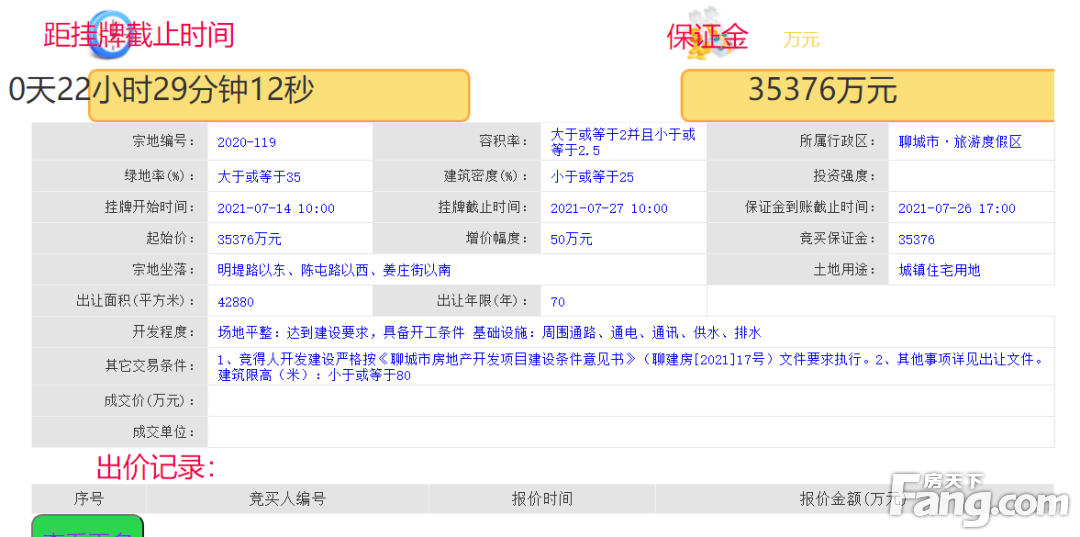Click listing deadline 2021-07-27 10:00
This screenshot has height=537, width=1080.
tap(609, 209)
